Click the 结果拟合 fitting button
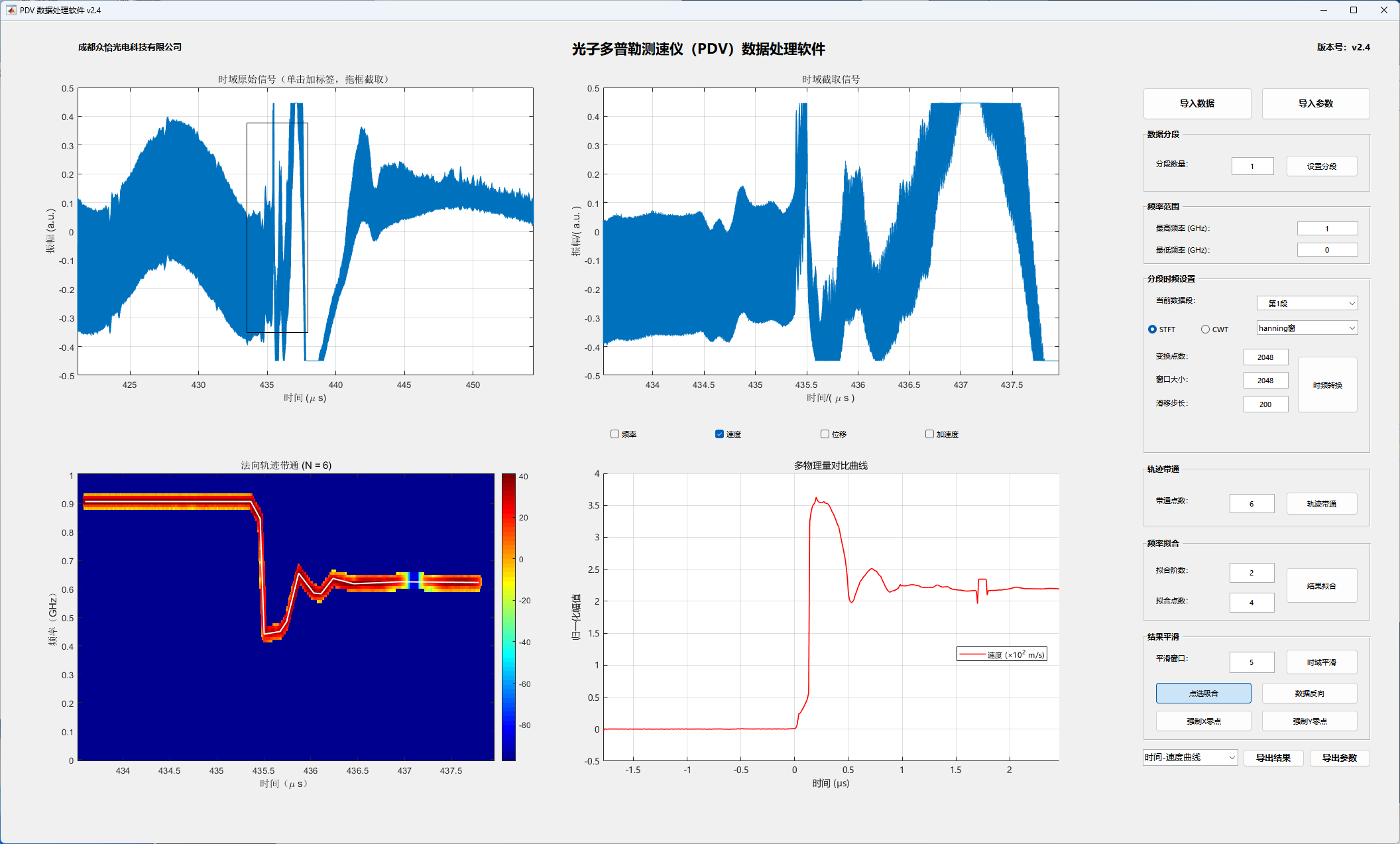This screenshot has height=844, width=1400. pyautogui.click(x=1322, y=585)
